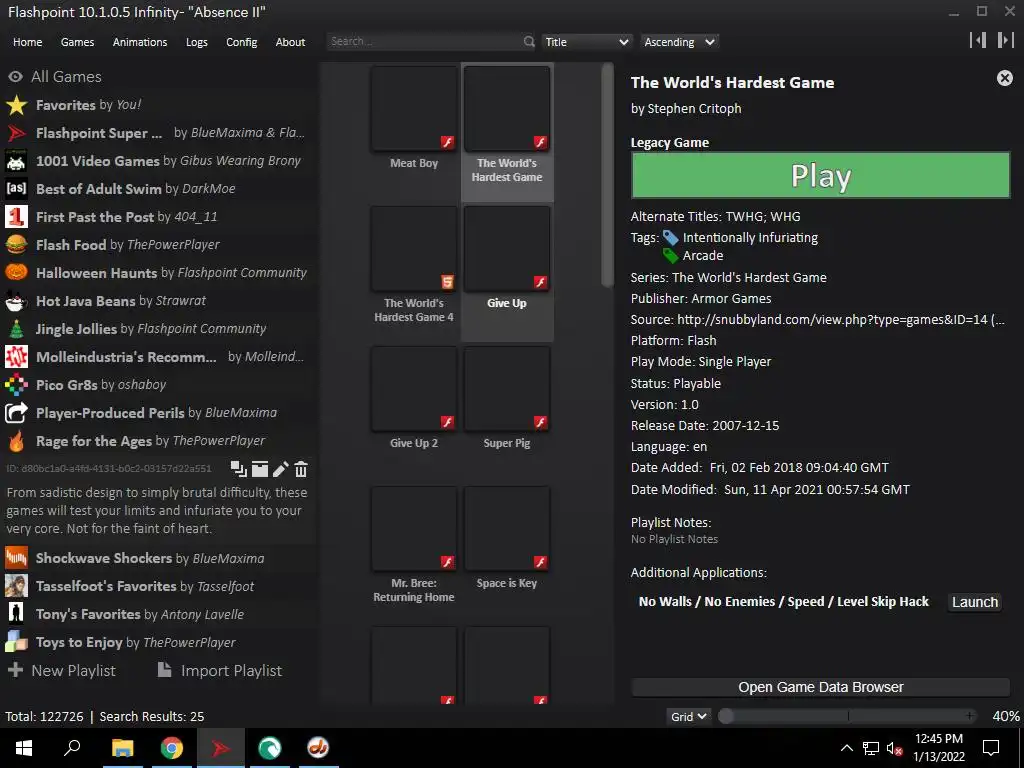Image resolution: width=1024 pixels, height=768 pixels.
Task: Open the Toys to Enjoy blocks icon
Action: [x=16, y=643]
